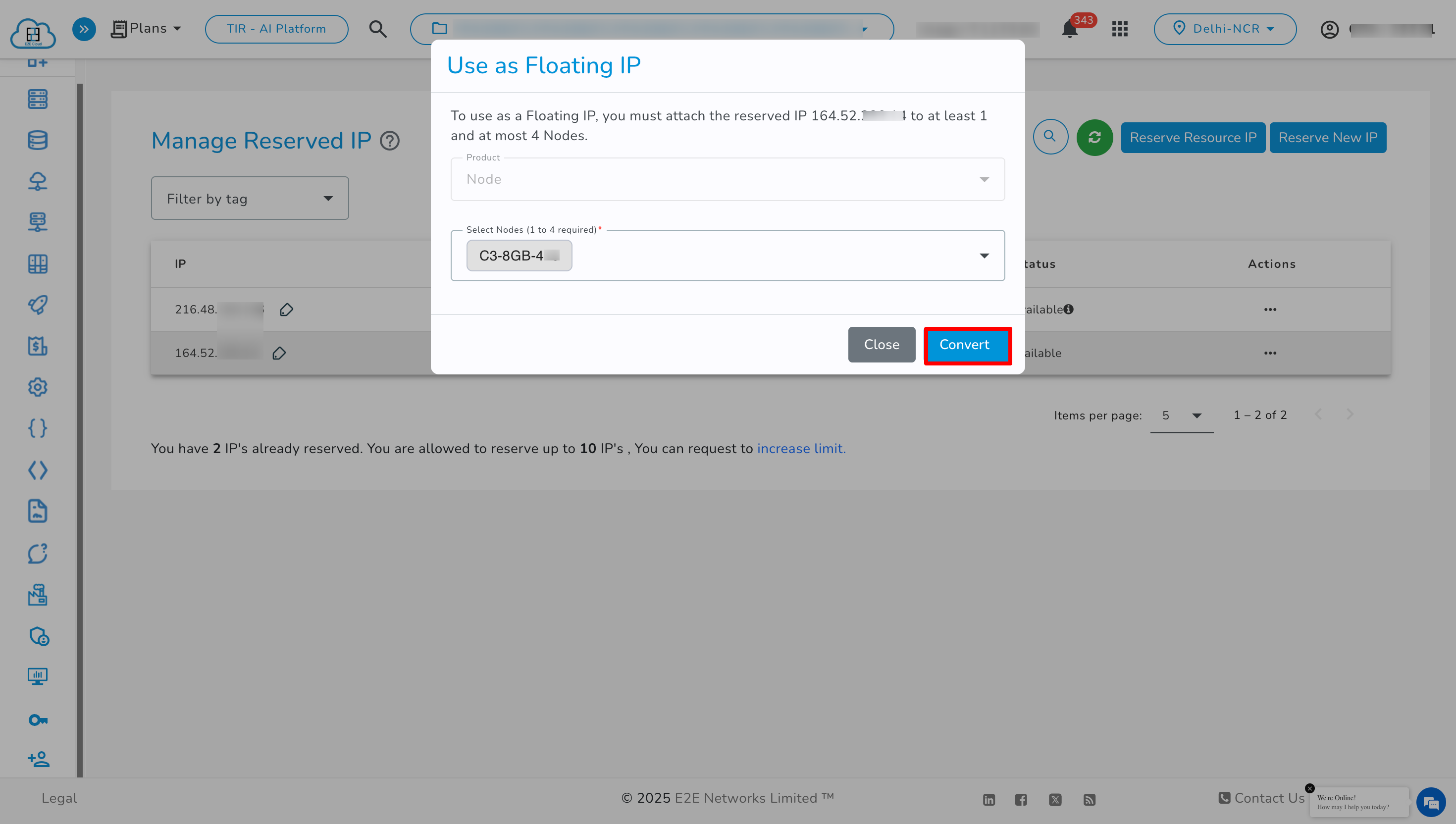Click the increase limit link
Screen dimensions: 1456x824
tap(801, 448)
